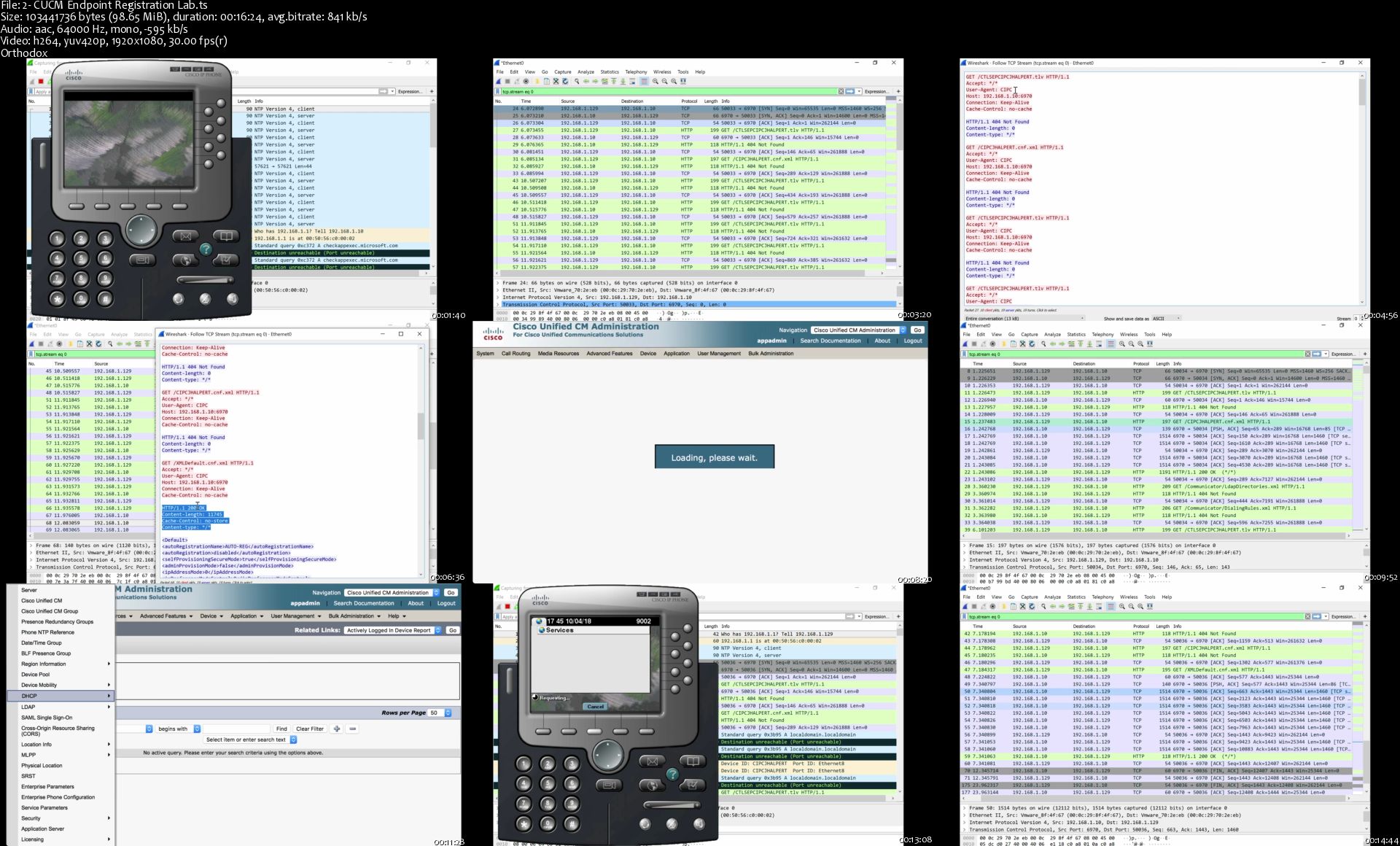Expand Region Information submenu arrow
Viewport: 1400px width, 846px height.
[109, 664]
